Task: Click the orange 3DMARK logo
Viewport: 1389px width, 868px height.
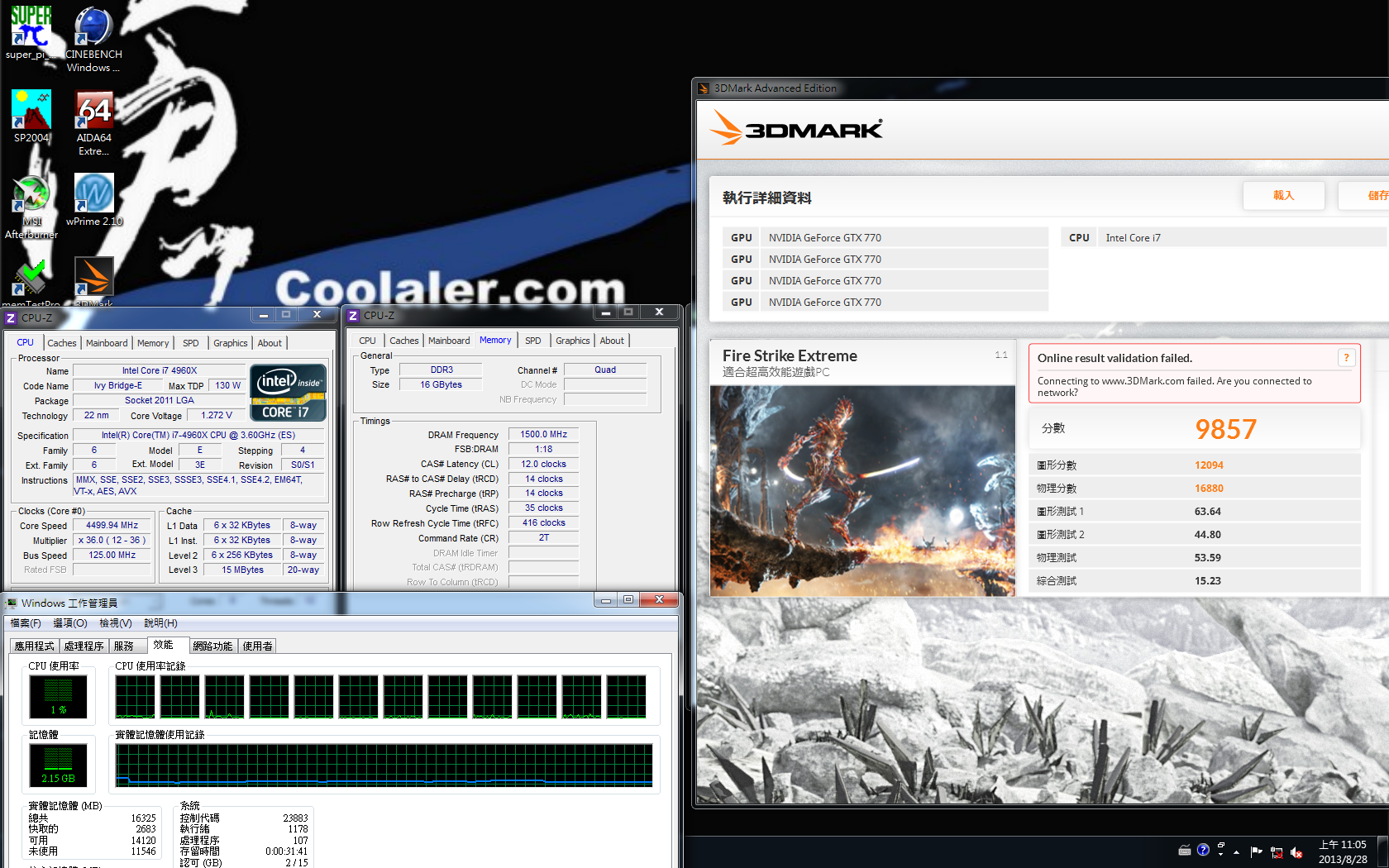Action: click(796, 129)
